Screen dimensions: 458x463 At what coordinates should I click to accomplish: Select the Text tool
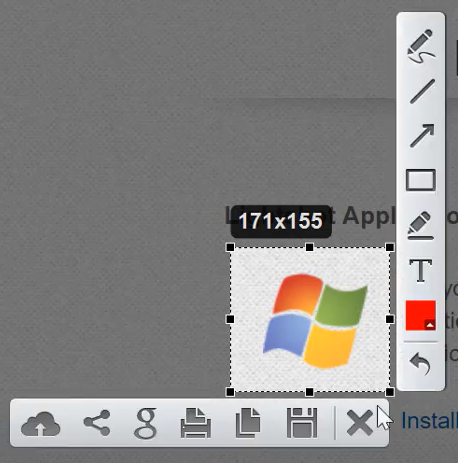(421, 271)
